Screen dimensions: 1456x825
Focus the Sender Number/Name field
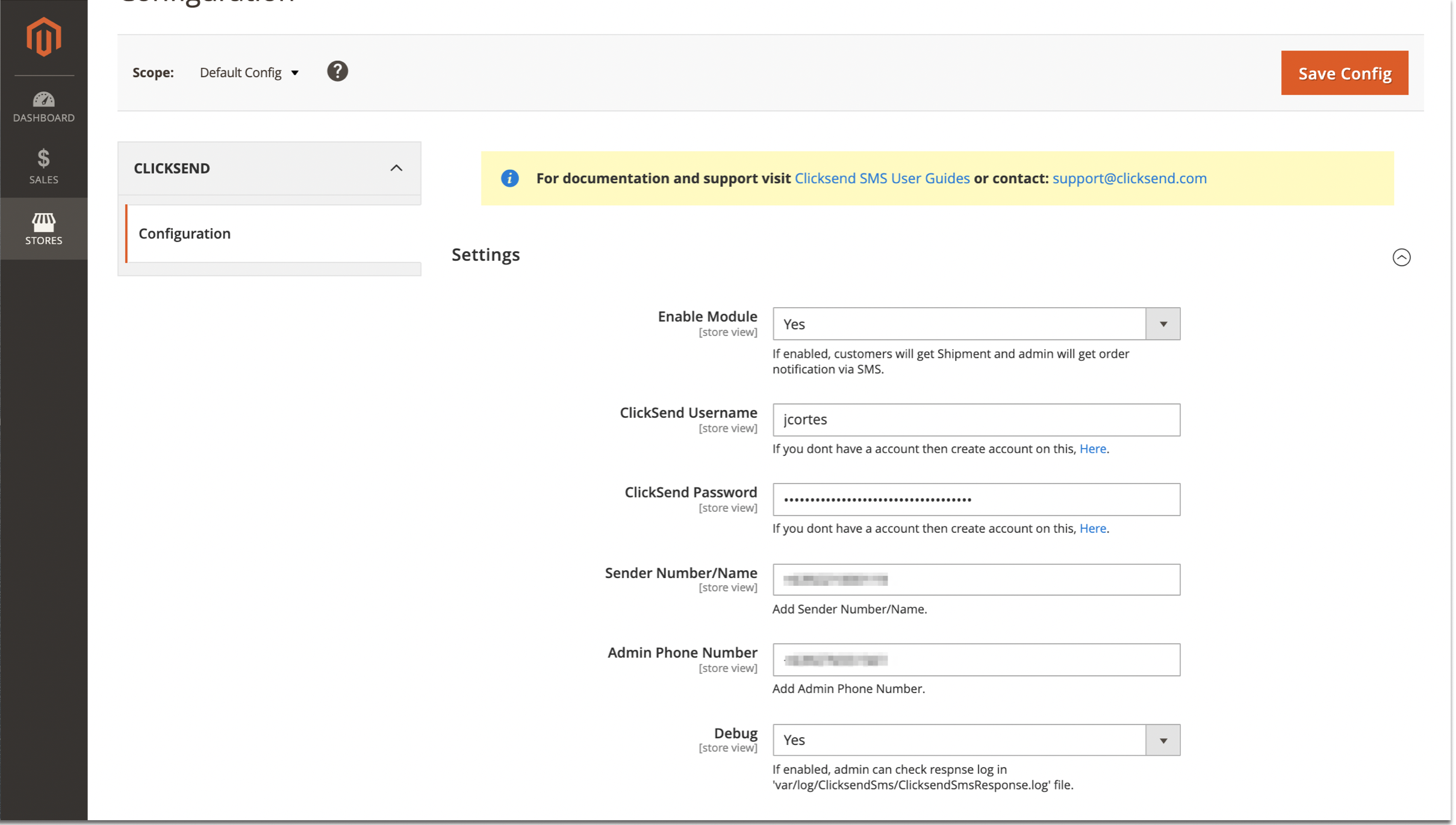pos(975,579)
